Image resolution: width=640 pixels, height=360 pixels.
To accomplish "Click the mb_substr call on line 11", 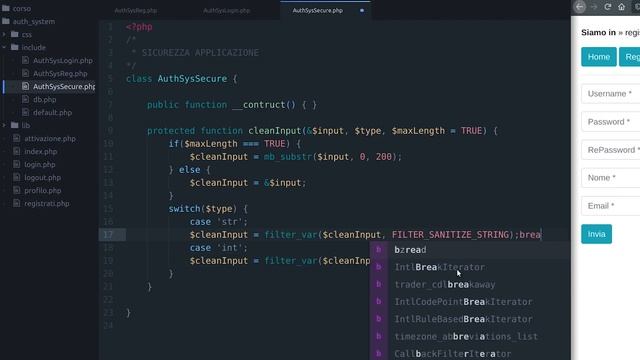I will click(288, 157).
